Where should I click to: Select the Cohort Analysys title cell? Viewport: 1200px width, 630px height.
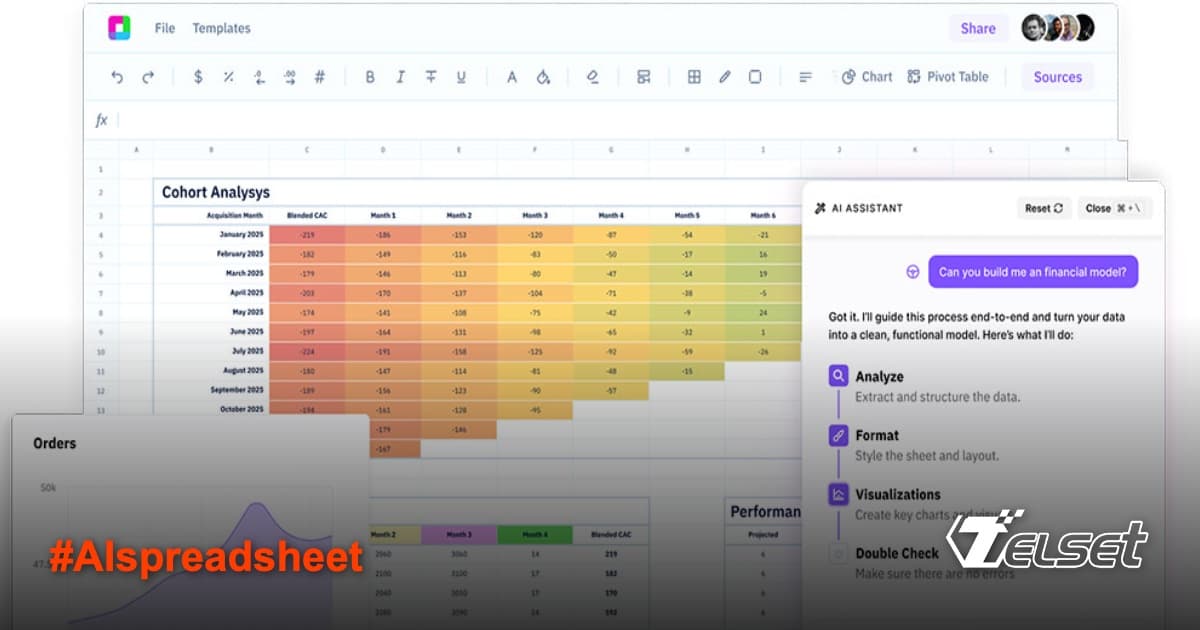216,192
